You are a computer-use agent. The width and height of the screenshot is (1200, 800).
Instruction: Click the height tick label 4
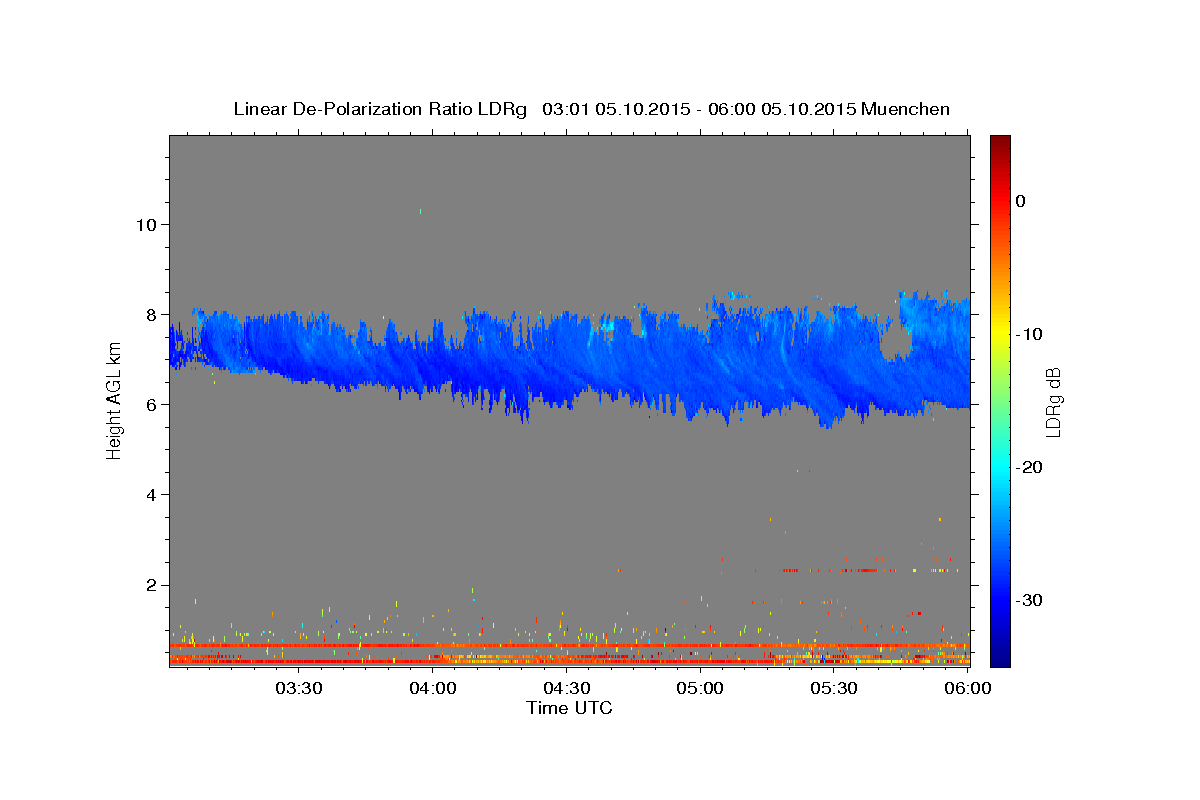[152, 494]
